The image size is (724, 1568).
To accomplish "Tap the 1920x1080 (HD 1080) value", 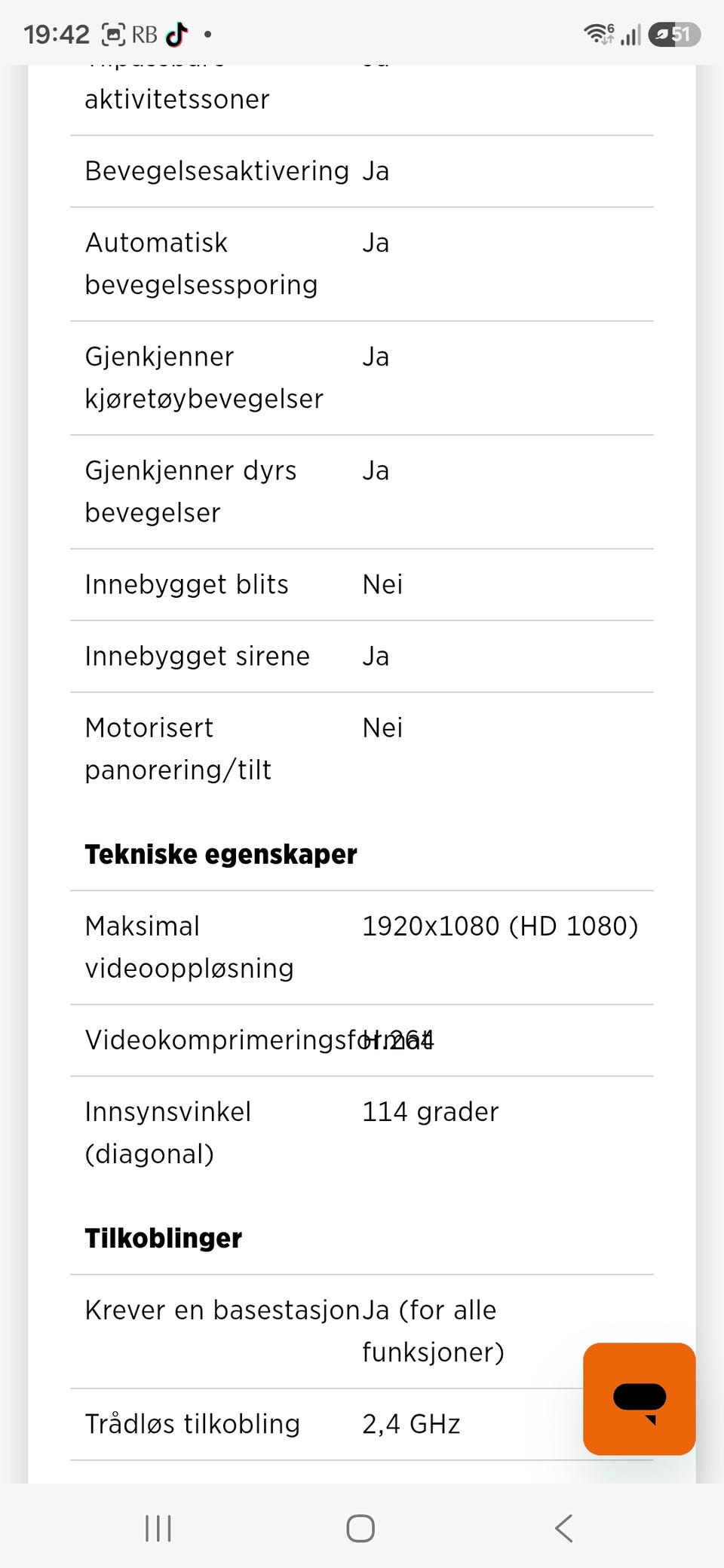I will [x=500, y=926].
